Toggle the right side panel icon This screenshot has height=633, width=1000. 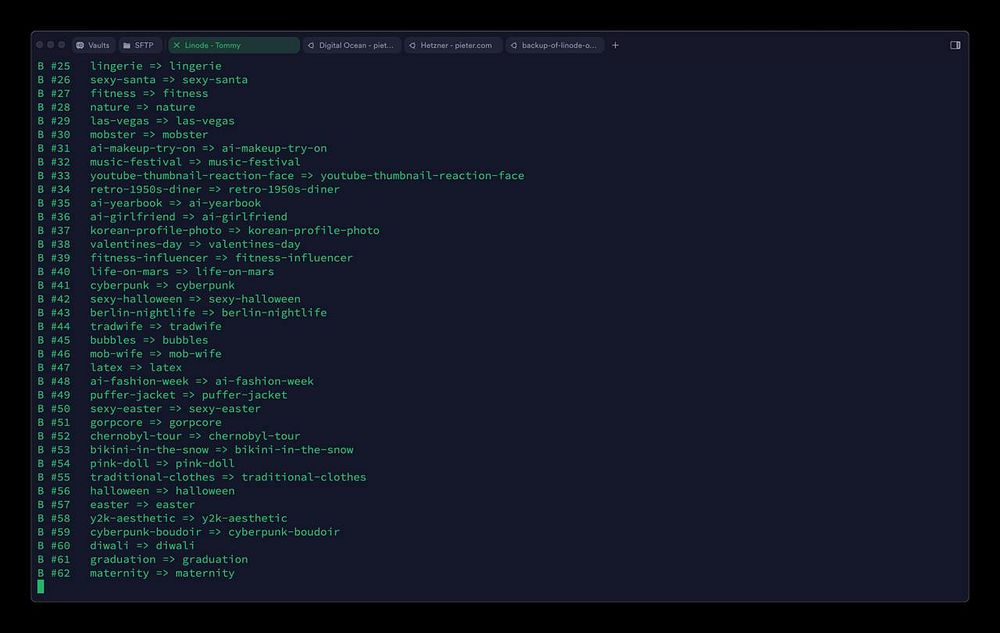[x=955, y=45]
